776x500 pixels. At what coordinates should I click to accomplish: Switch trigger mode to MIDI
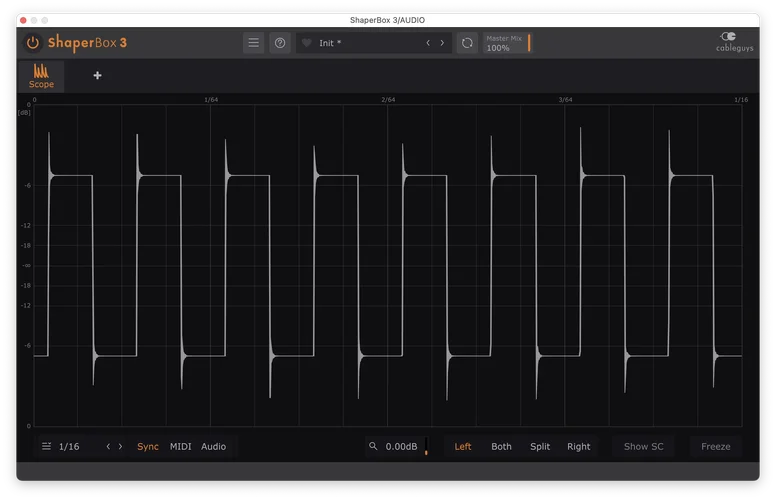[181, 447]
